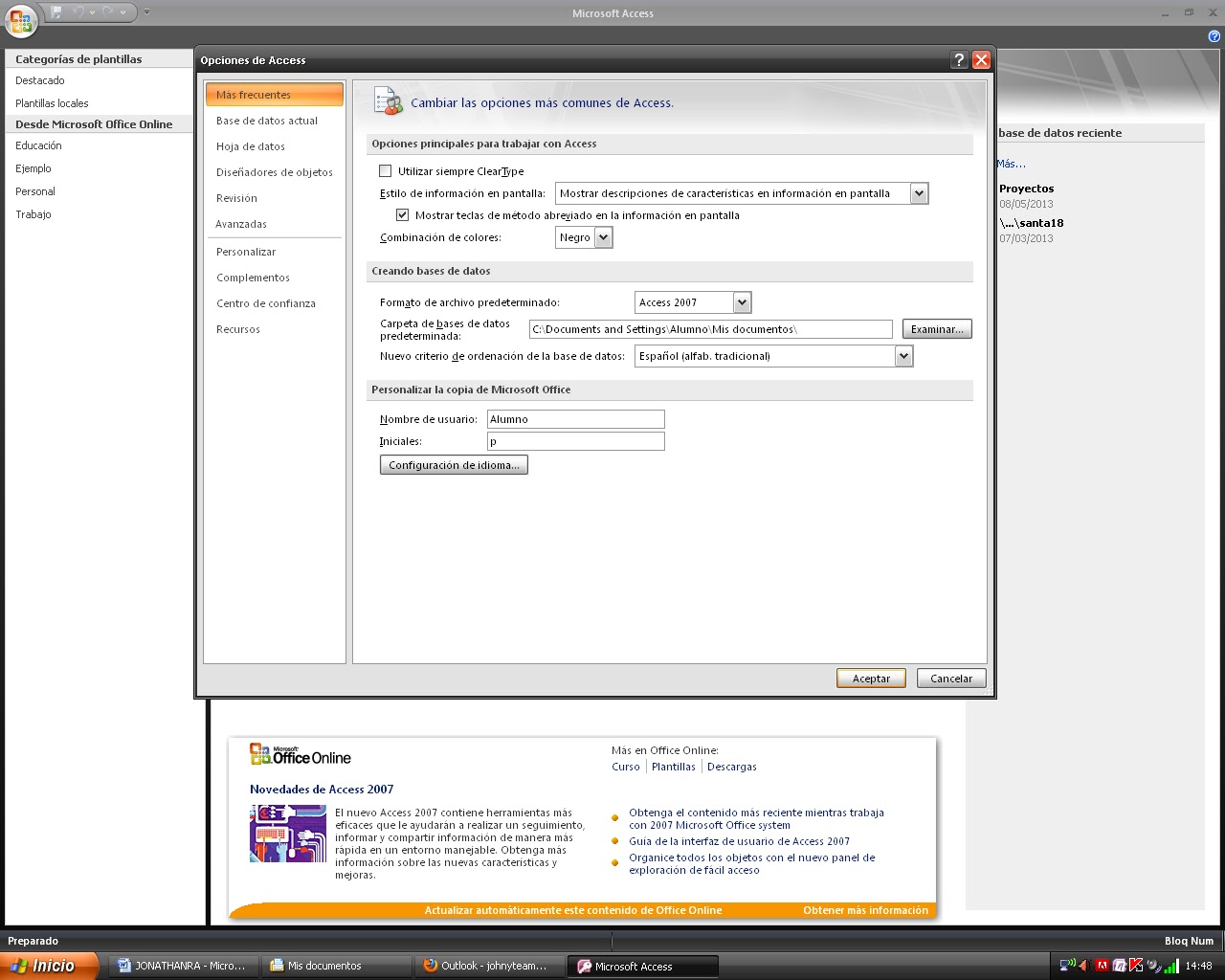Open the Customize Quick Access Toolbar arrow
The image size is (1225, 980).
pos(146,12)
